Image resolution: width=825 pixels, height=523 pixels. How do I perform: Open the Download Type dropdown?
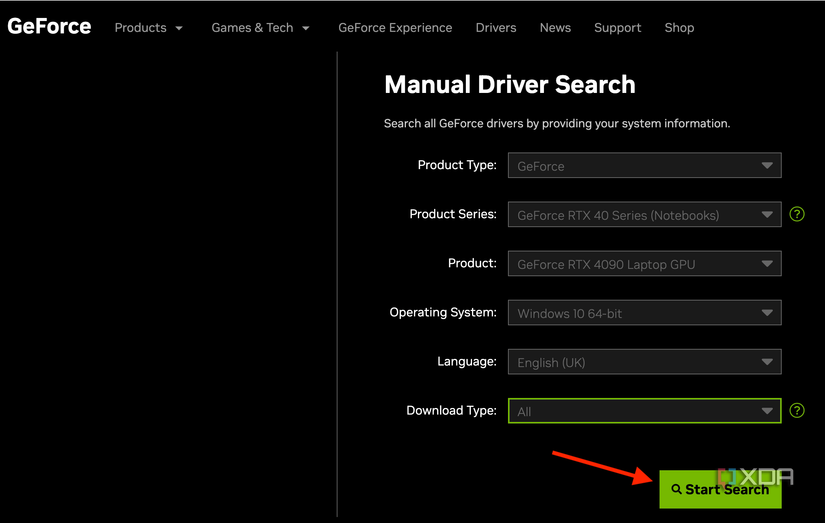(645, 411)
